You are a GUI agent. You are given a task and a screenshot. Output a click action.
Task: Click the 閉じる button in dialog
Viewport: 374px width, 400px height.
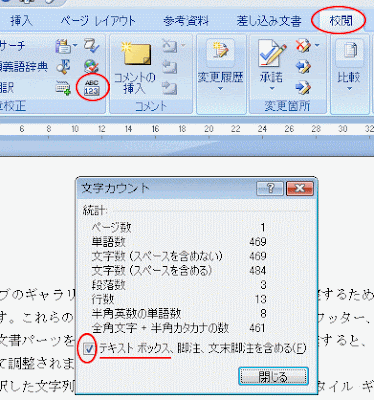(x=273, y=377)
